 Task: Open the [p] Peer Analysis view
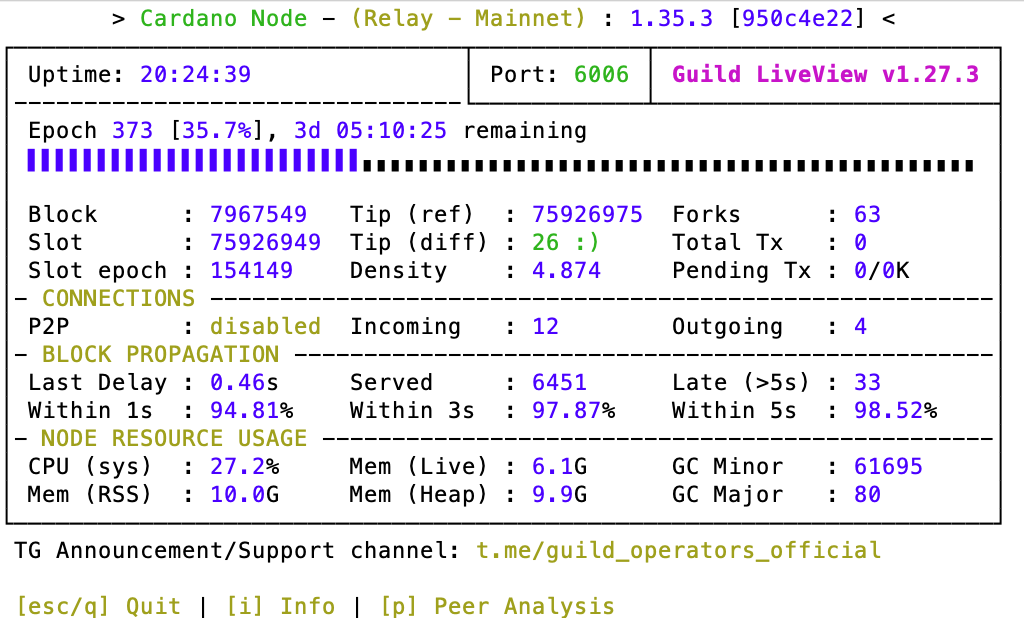tap(498, 606)
